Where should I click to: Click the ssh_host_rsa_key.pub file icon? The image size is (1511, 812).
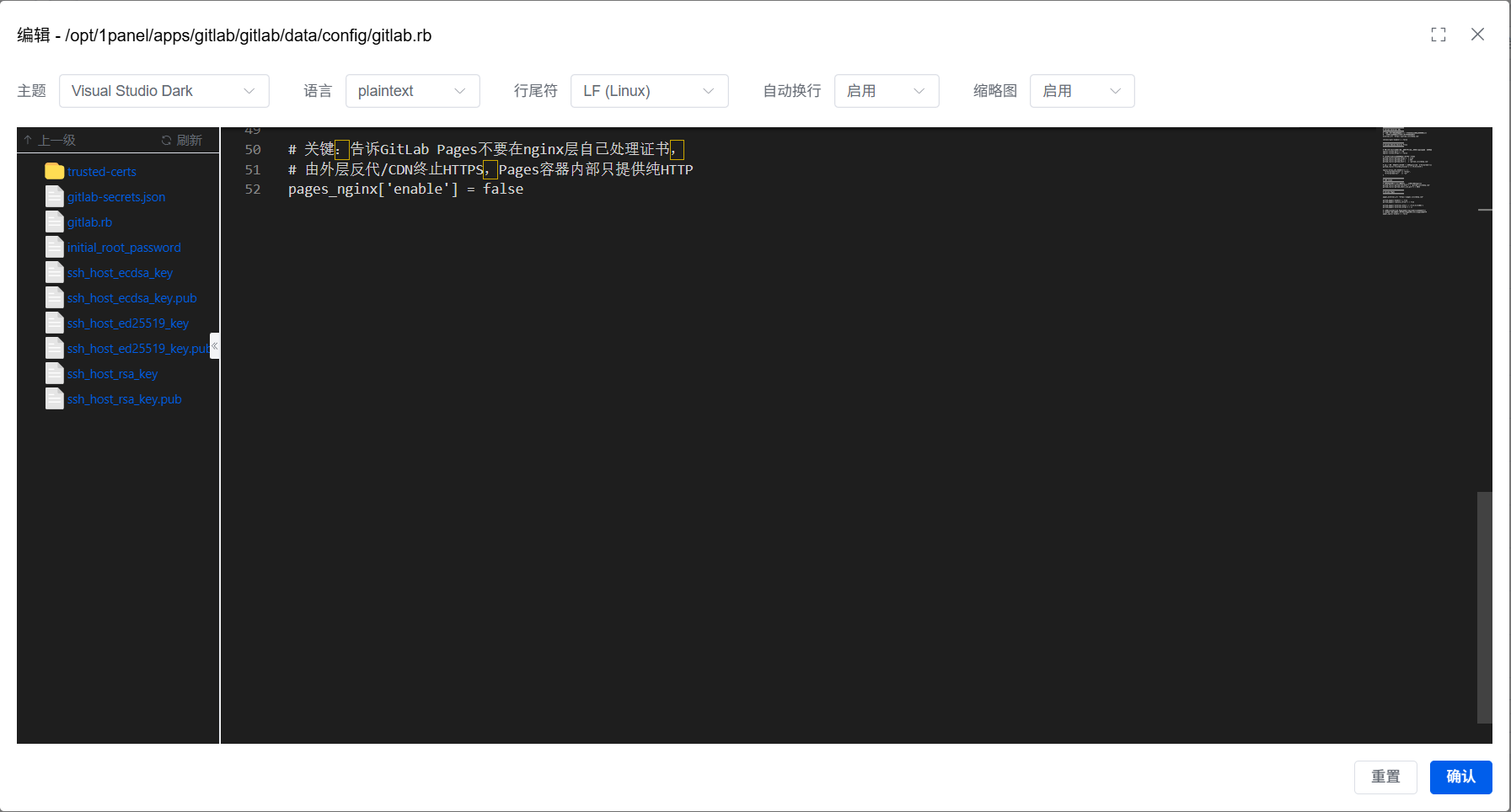coord(55,398)
